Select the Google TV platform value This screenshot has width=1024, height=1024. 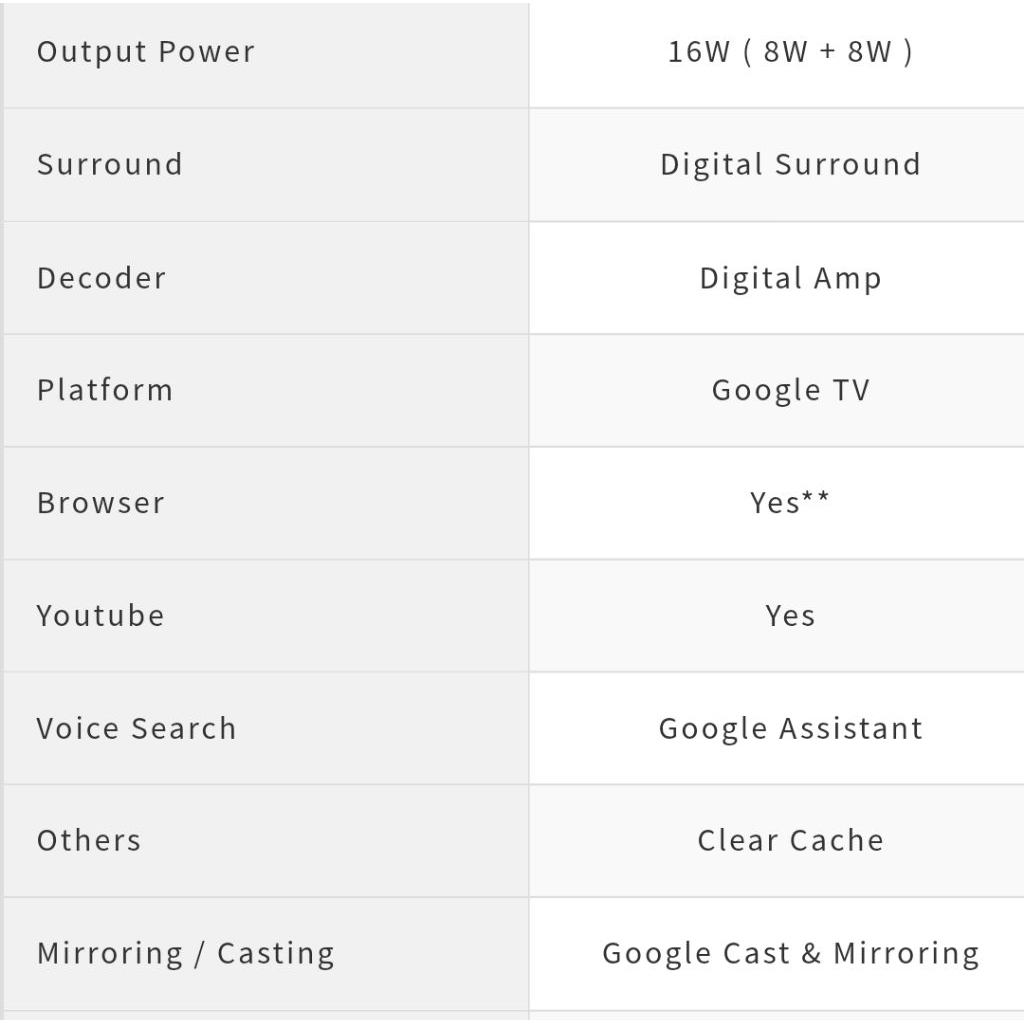(790, 389)
